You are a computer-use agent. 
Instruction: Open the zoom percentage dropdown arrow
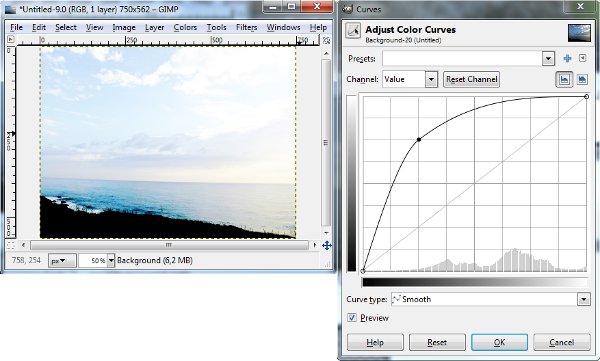coord(111,261)
